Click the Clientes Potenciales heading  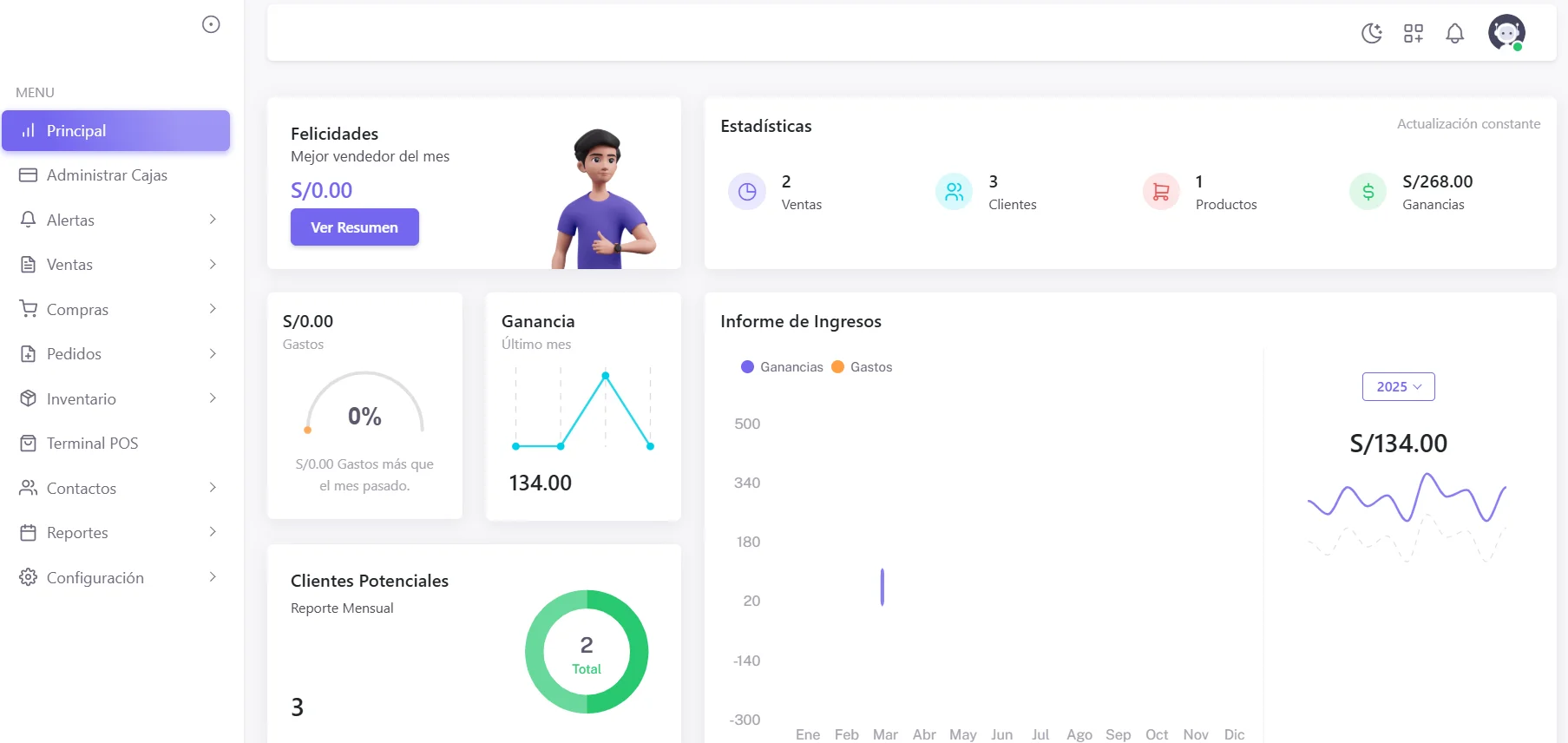point(370,581)
